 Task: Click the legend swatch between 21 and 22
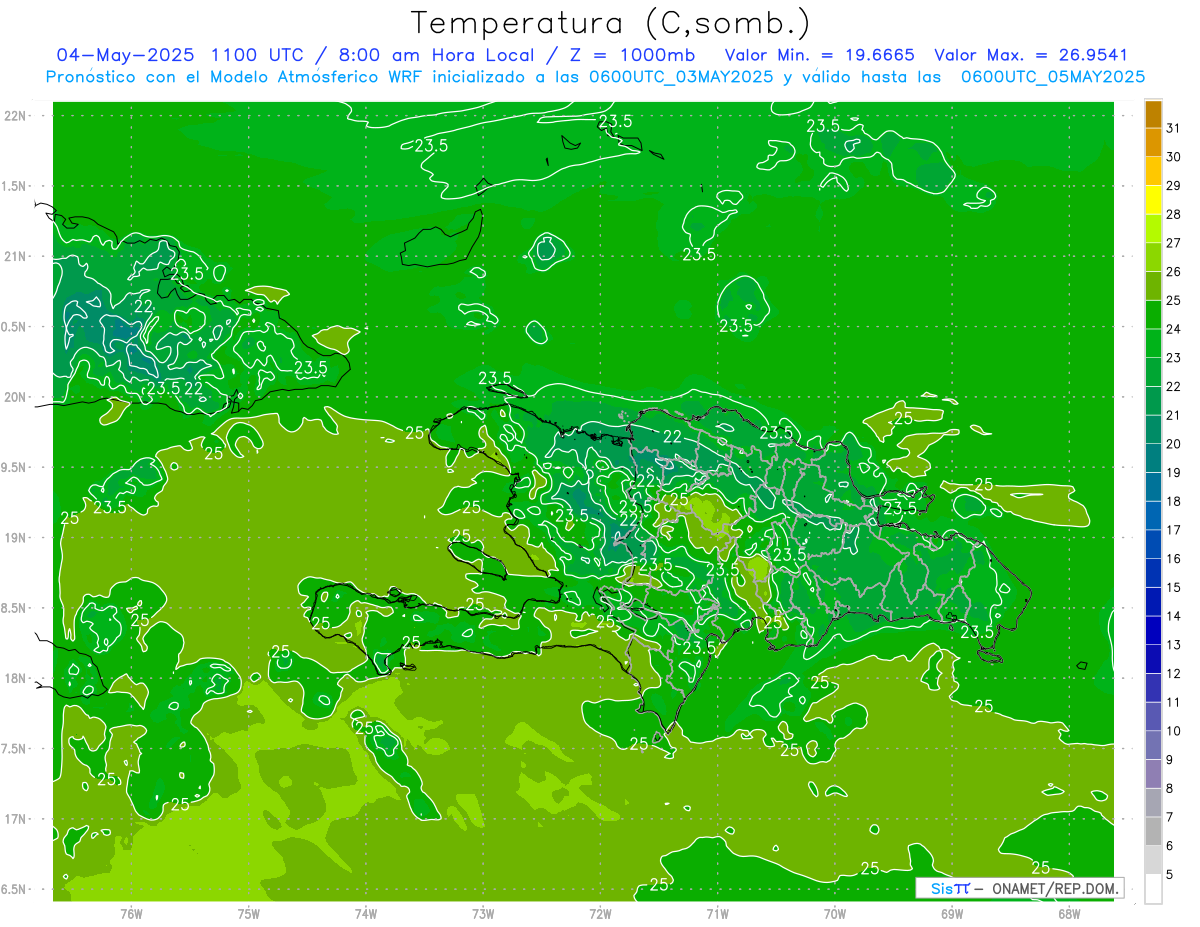(1153, 401)
